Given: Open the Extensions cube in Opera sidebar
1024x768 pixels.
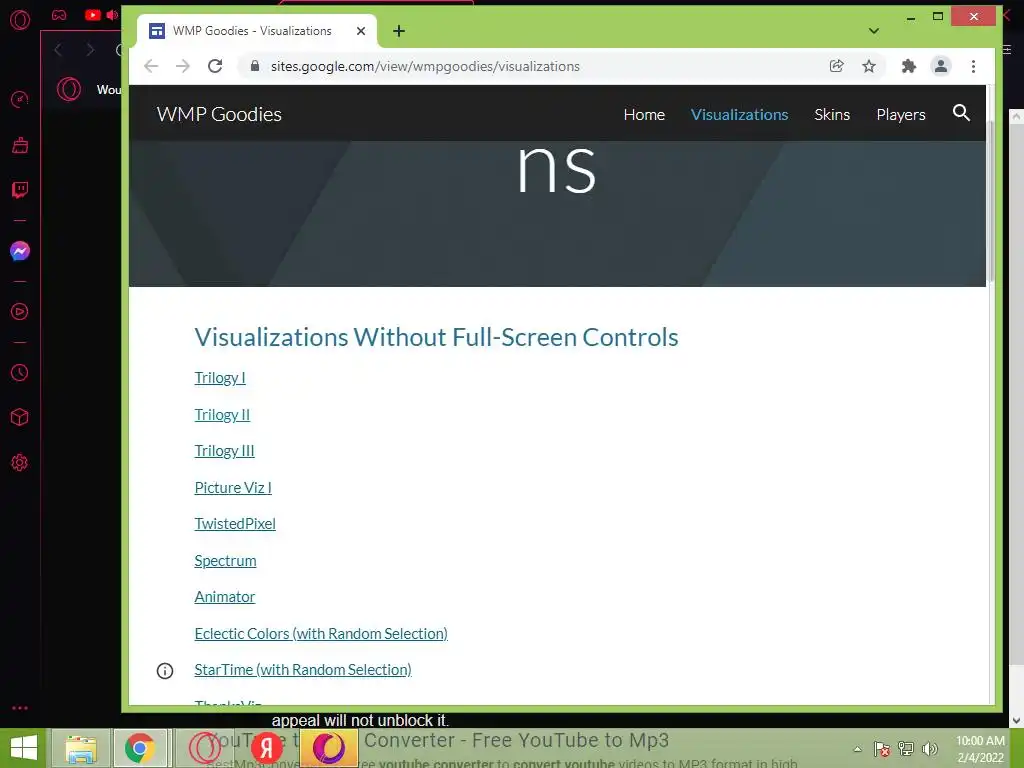Looking at the screenshot, I should tap(20, 417).
